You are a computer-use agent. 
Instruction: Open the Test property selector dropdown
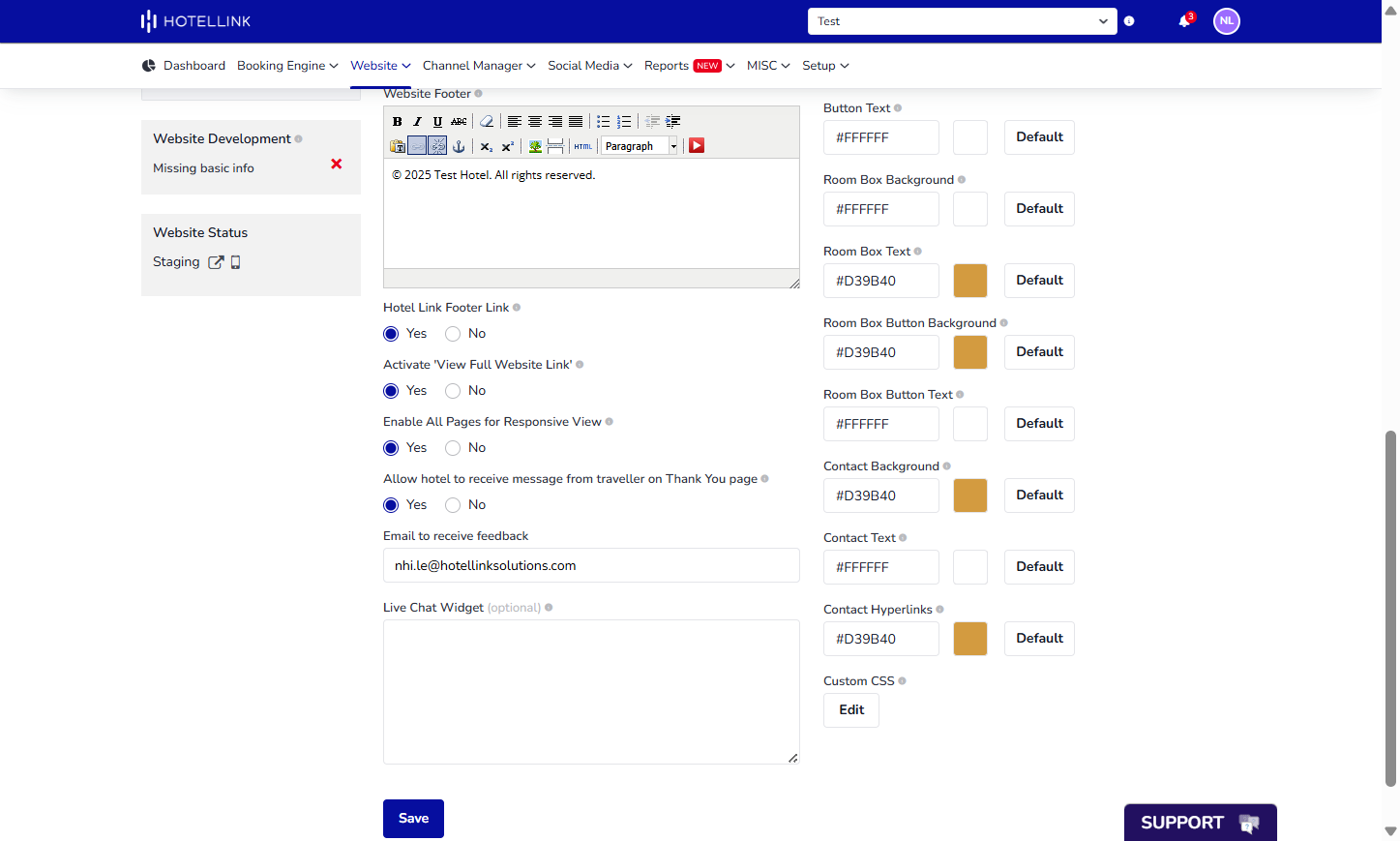coord(963,21)
